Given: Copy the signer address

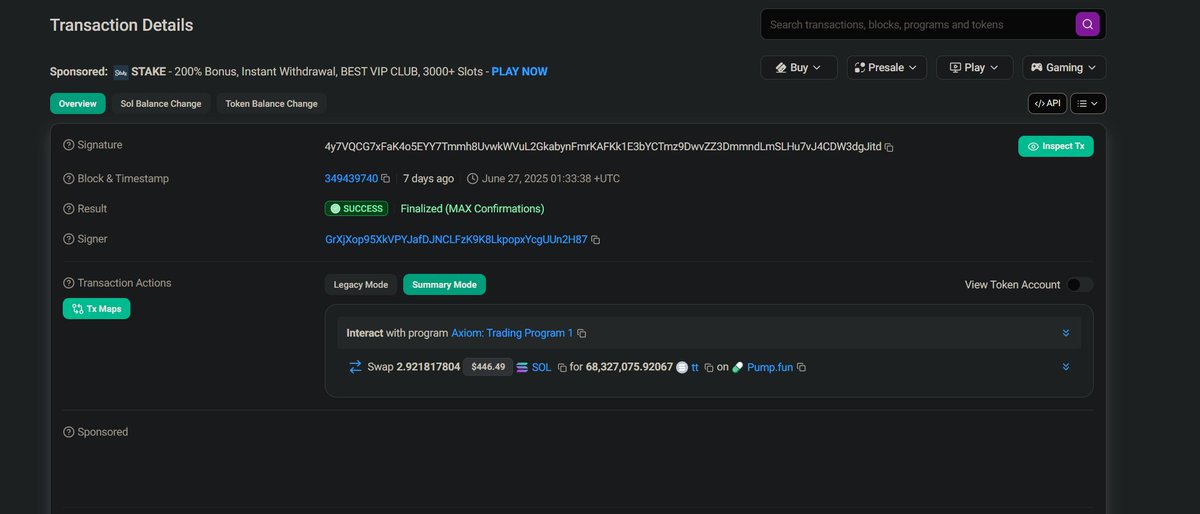Looking at the screenshot, I should point(596,240).
